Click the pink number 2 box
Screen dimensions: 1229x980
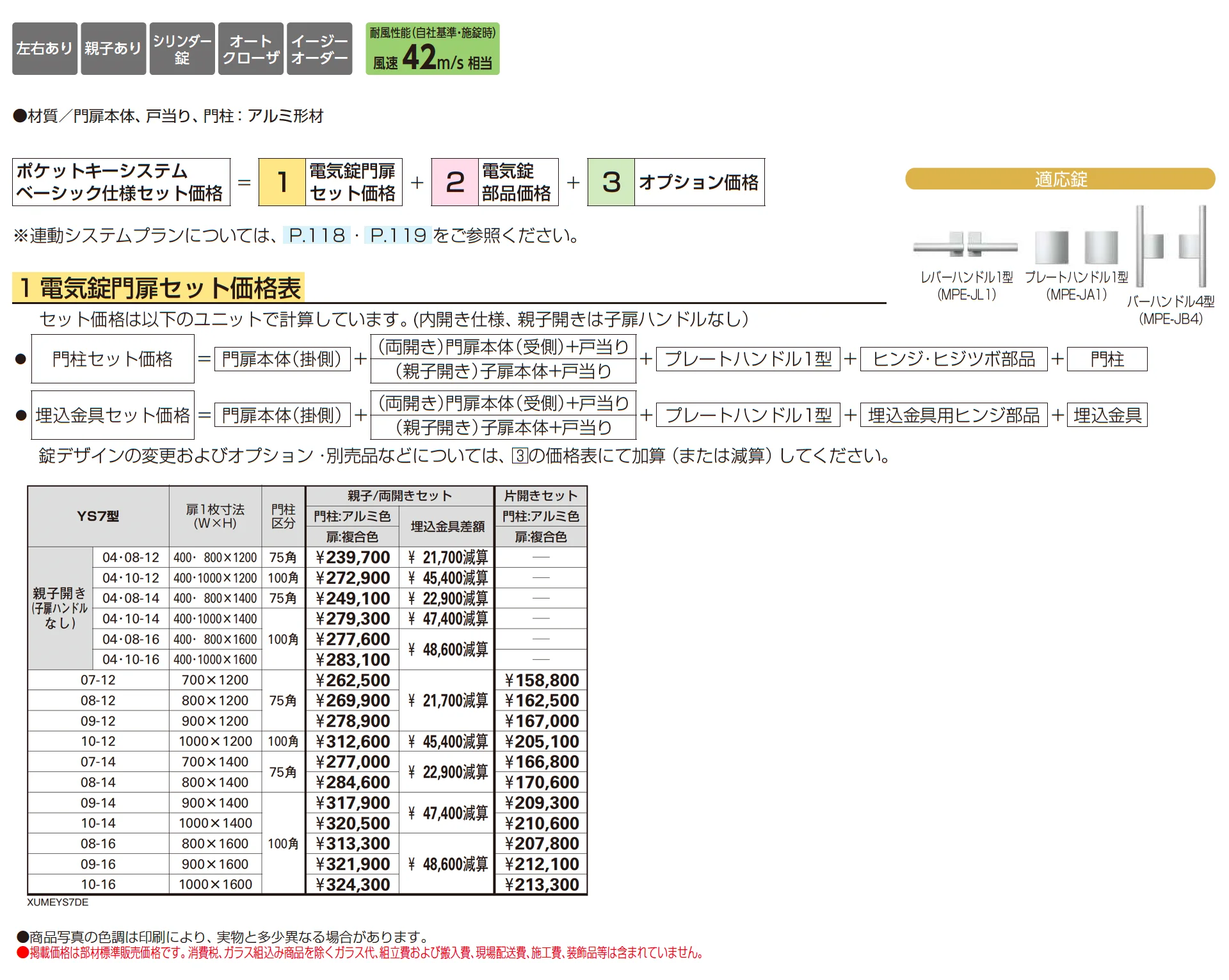coord(455,182)
